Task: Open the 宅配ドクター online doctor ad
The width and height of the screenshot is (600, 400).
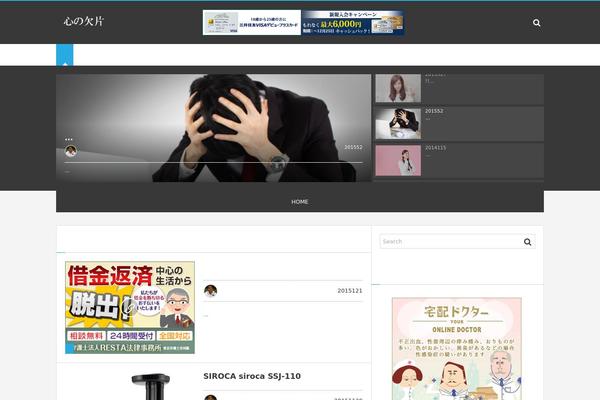Action: point(457,349)
